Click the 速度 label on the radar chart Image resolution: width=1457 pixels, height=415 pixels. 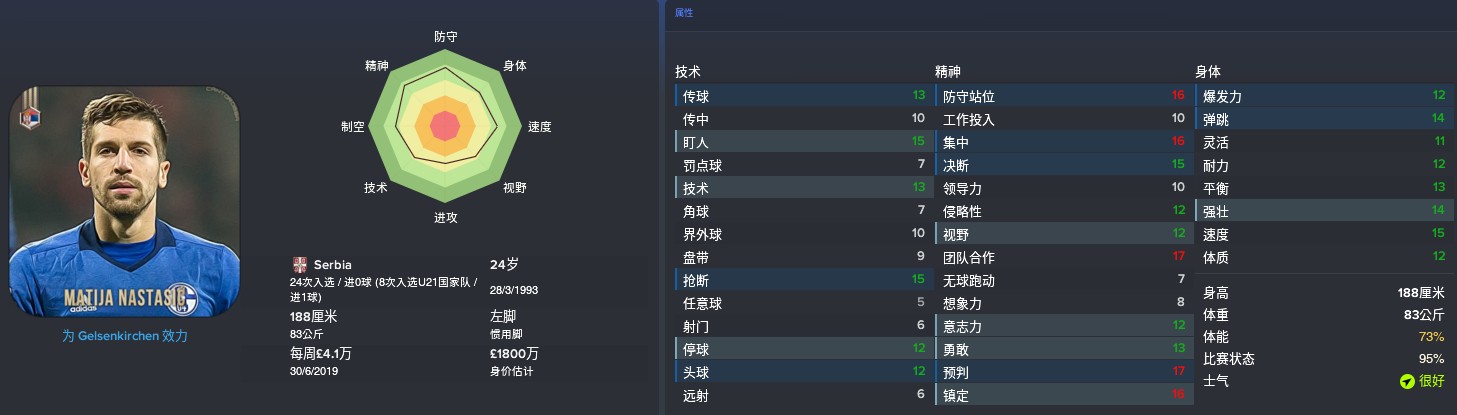coord(540,127)
